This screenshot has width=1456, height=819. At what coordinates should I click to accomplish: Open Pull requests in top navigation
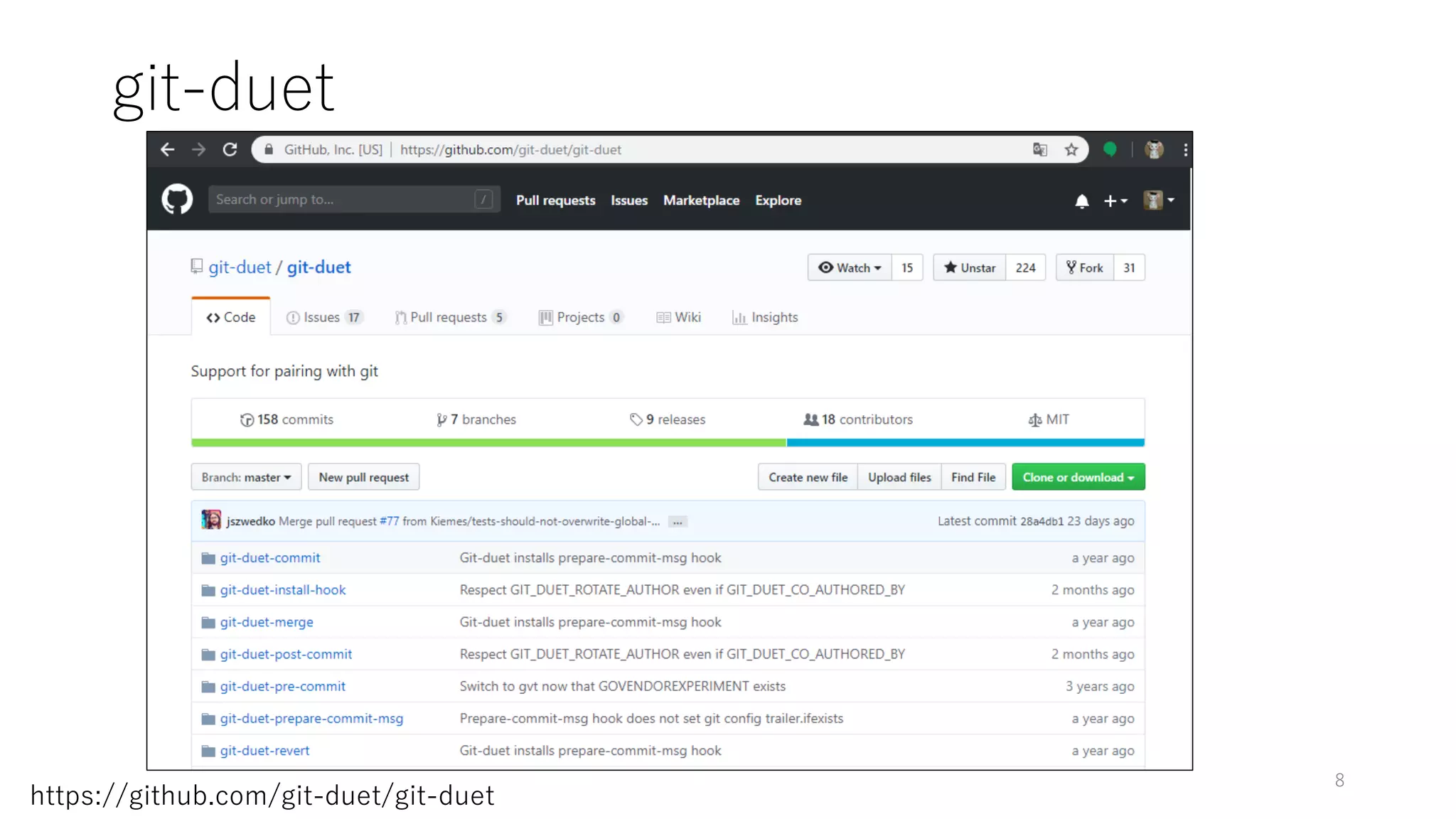(556, 200)
